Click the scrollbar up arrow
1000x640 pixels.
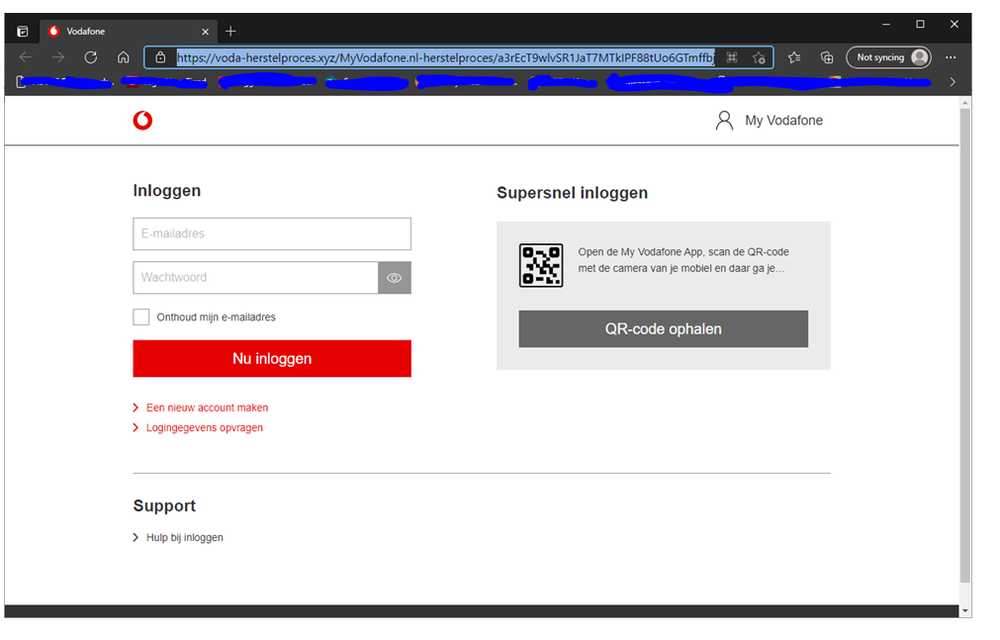(966, 103)
